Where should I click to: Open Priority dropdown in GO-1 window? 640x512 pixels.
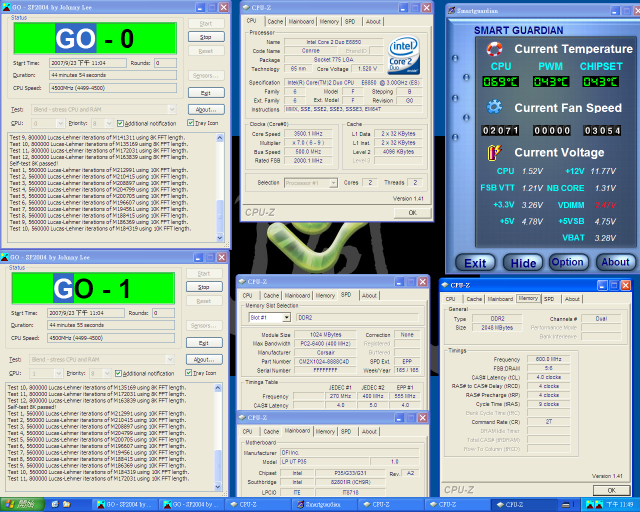coord(107,373)
